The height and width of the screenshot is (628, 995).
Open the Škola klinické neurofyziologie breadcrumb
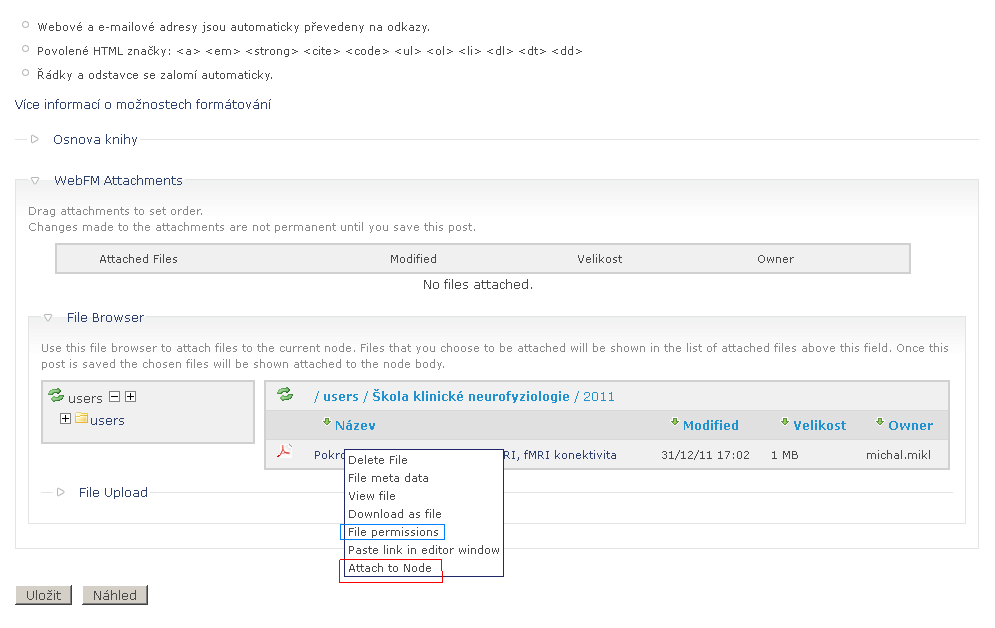[x=471, y=397]
